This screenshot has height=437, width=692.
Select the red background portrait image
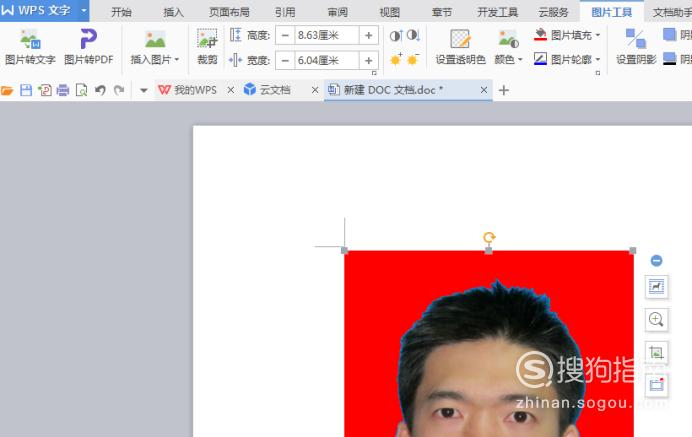pos(489,343)
